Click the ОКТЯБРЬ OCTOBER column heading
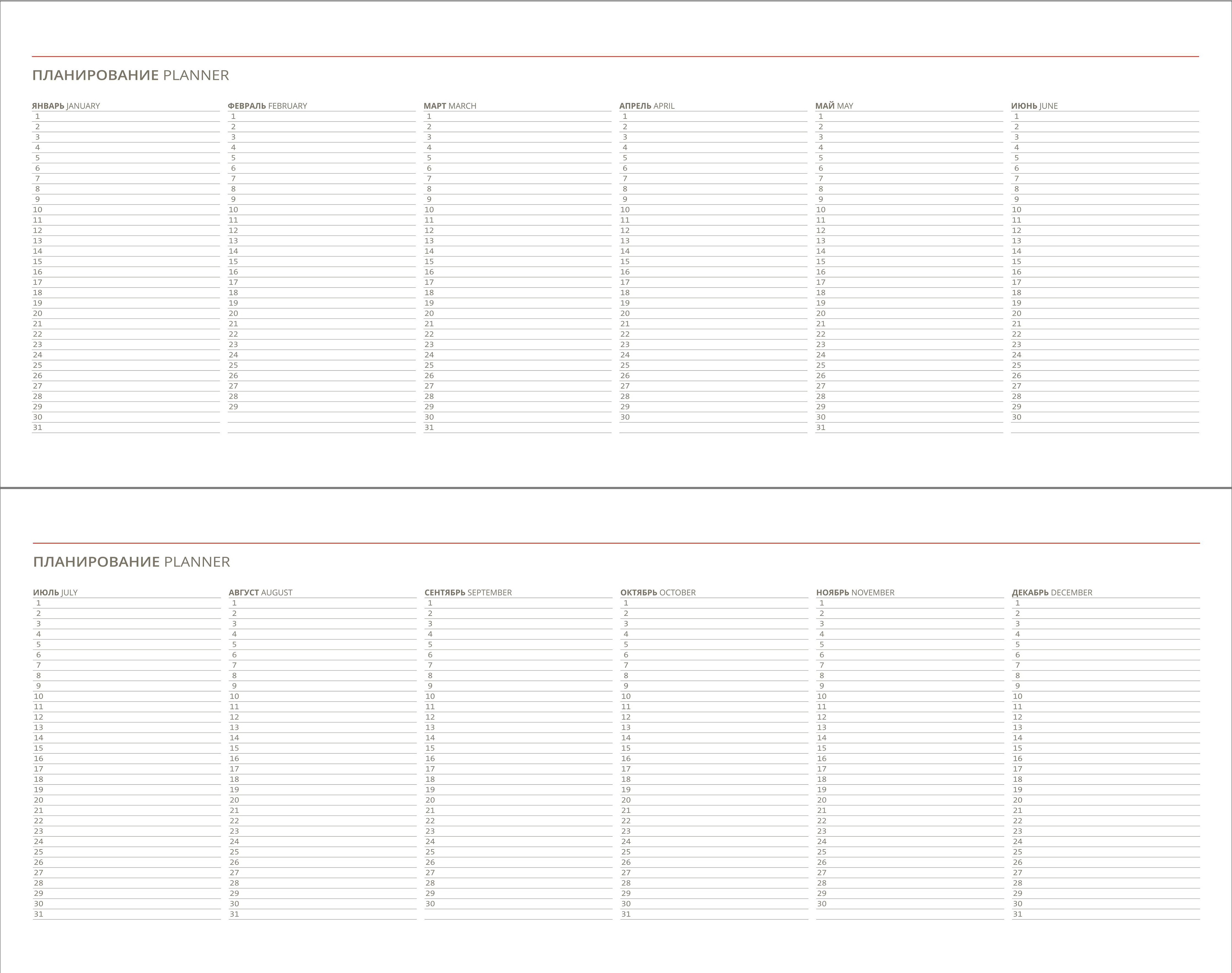 tap(658, 593)
